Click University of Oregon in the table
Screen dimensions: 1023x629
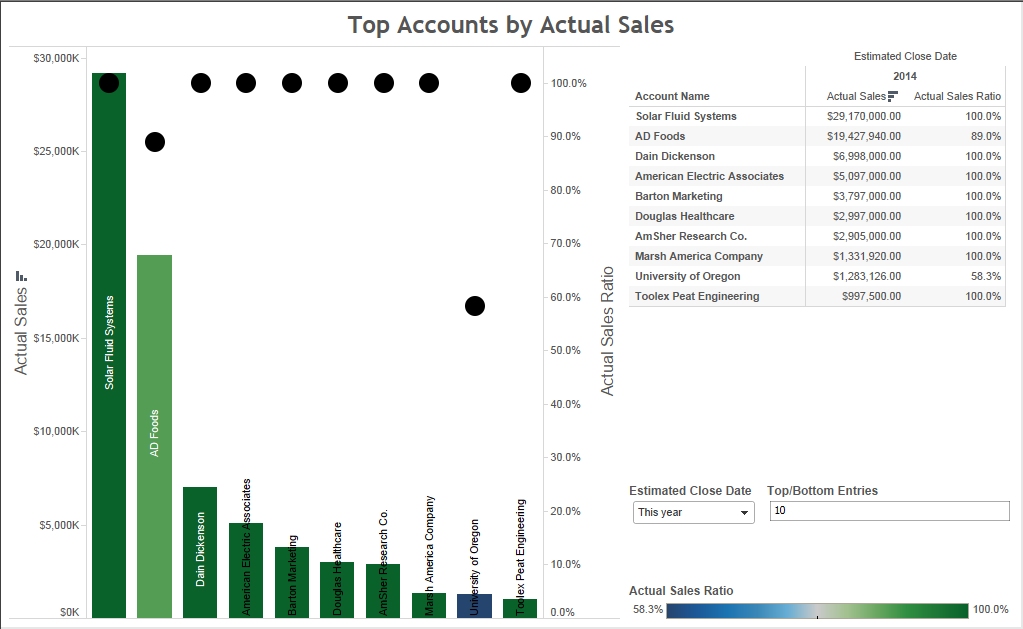pyautogui.click(x=688, y=277)
